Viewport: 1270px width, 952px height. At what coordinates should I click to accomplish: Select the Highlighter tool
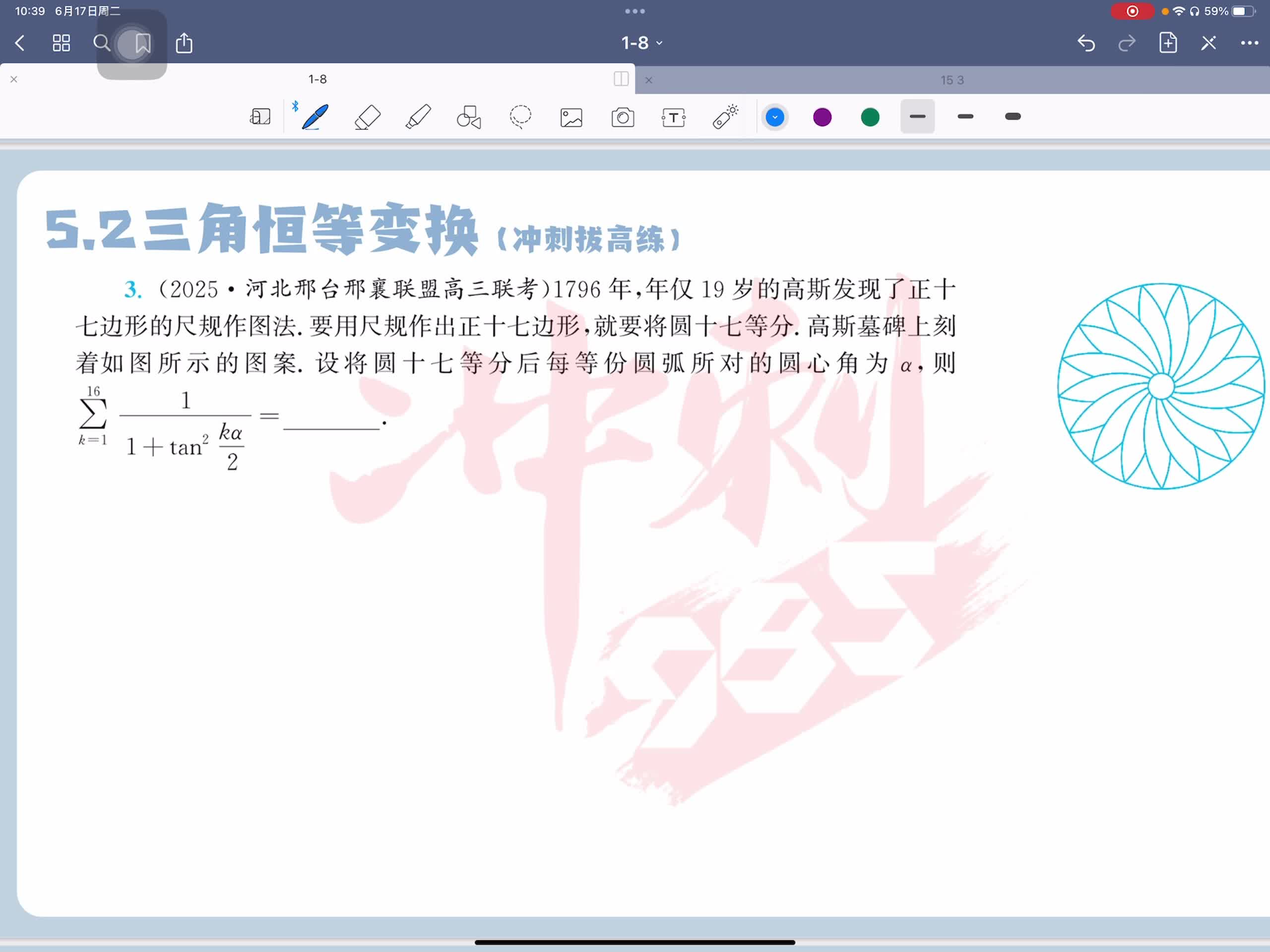pos(418,117)
